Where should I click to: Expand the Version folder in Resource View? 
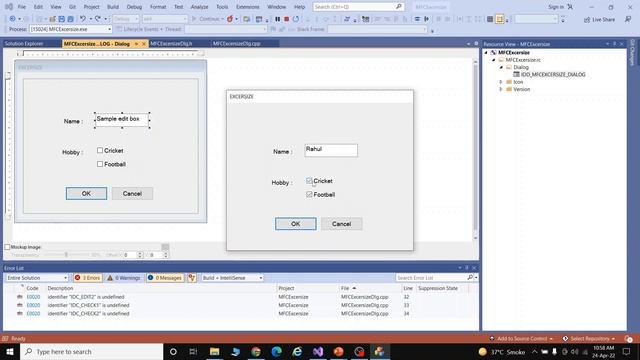pos(501,89)
